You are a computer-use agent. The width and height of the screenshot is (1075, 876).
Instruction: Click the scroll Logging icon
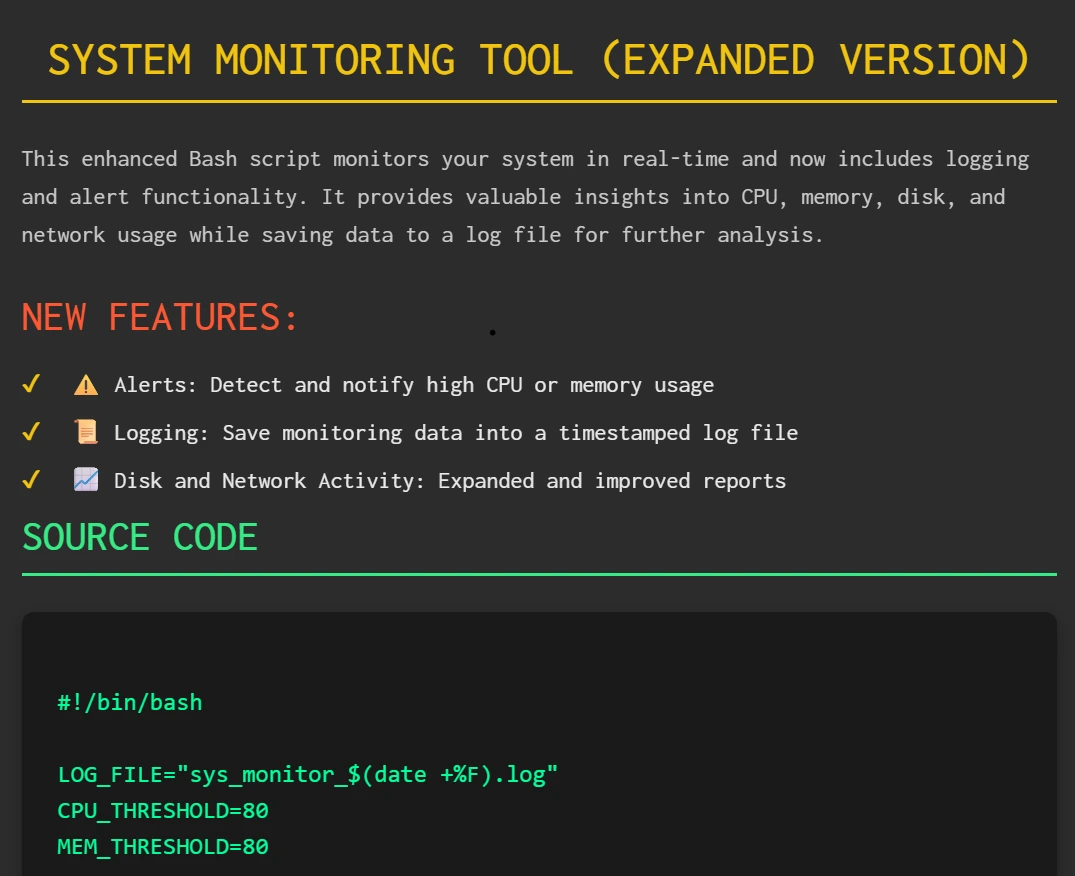coord(87,432)
